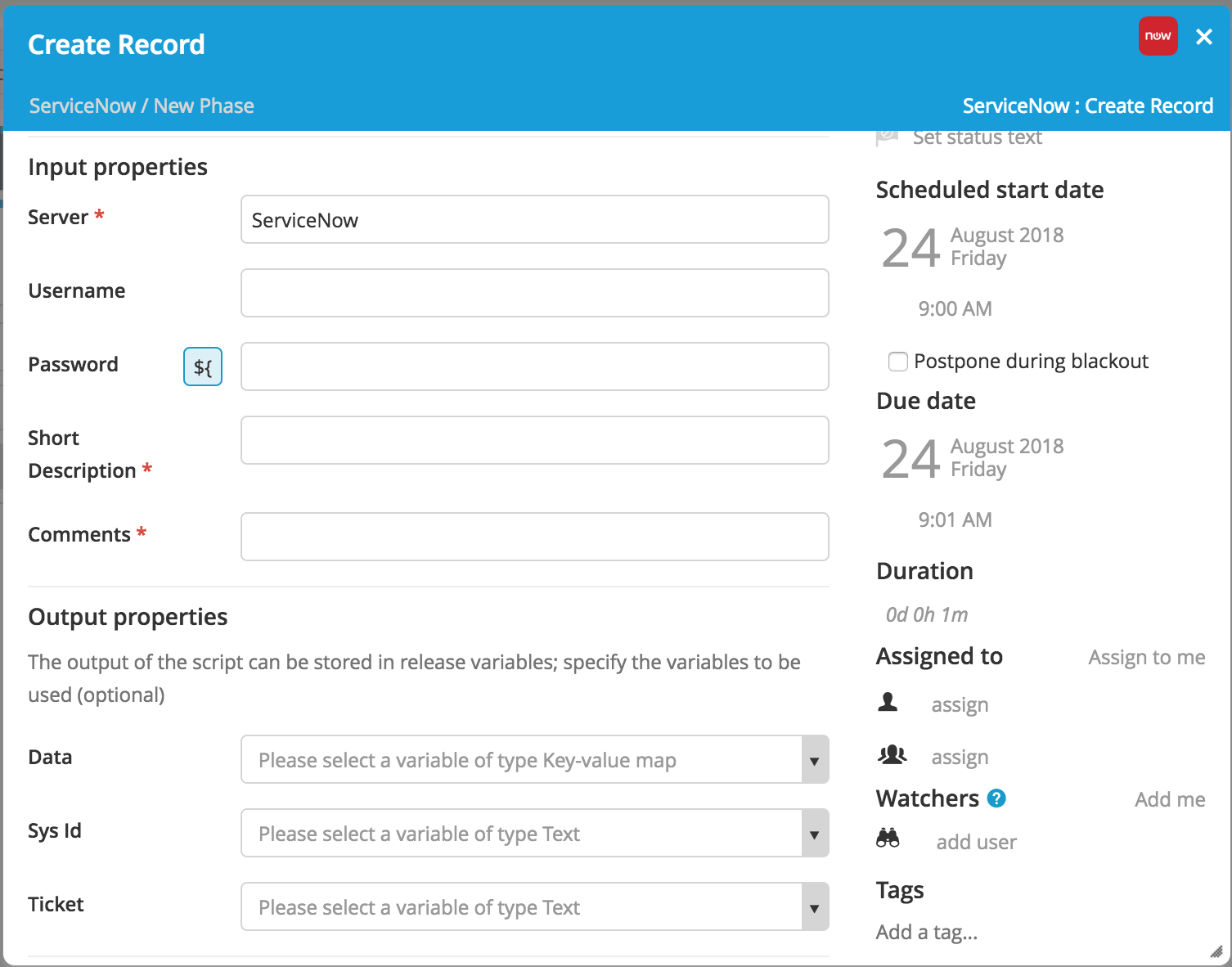
Task: Click the Scheduled start date heading
Action: (x=990, y=190)
